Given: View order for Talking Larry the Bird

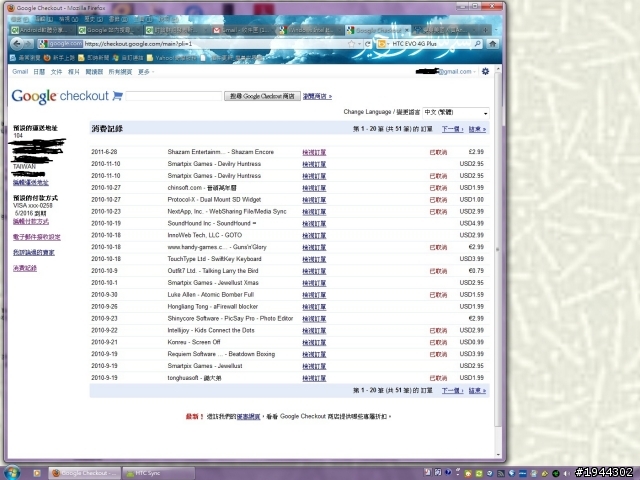Looking at the screenshot, I should [314, 271].
